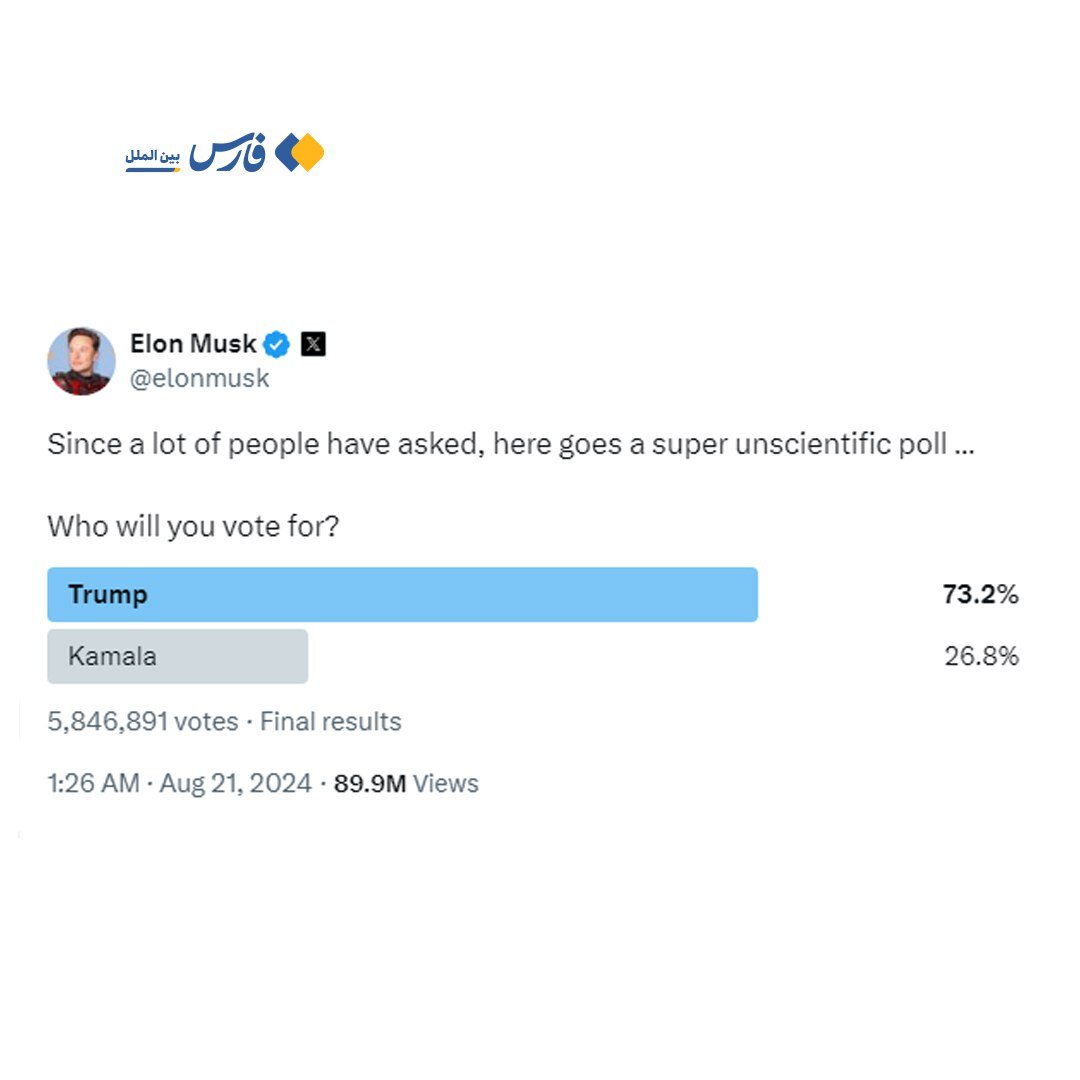Open the 89.9M Views analytics
1080x1080 pixels.
tap(406, 784)
